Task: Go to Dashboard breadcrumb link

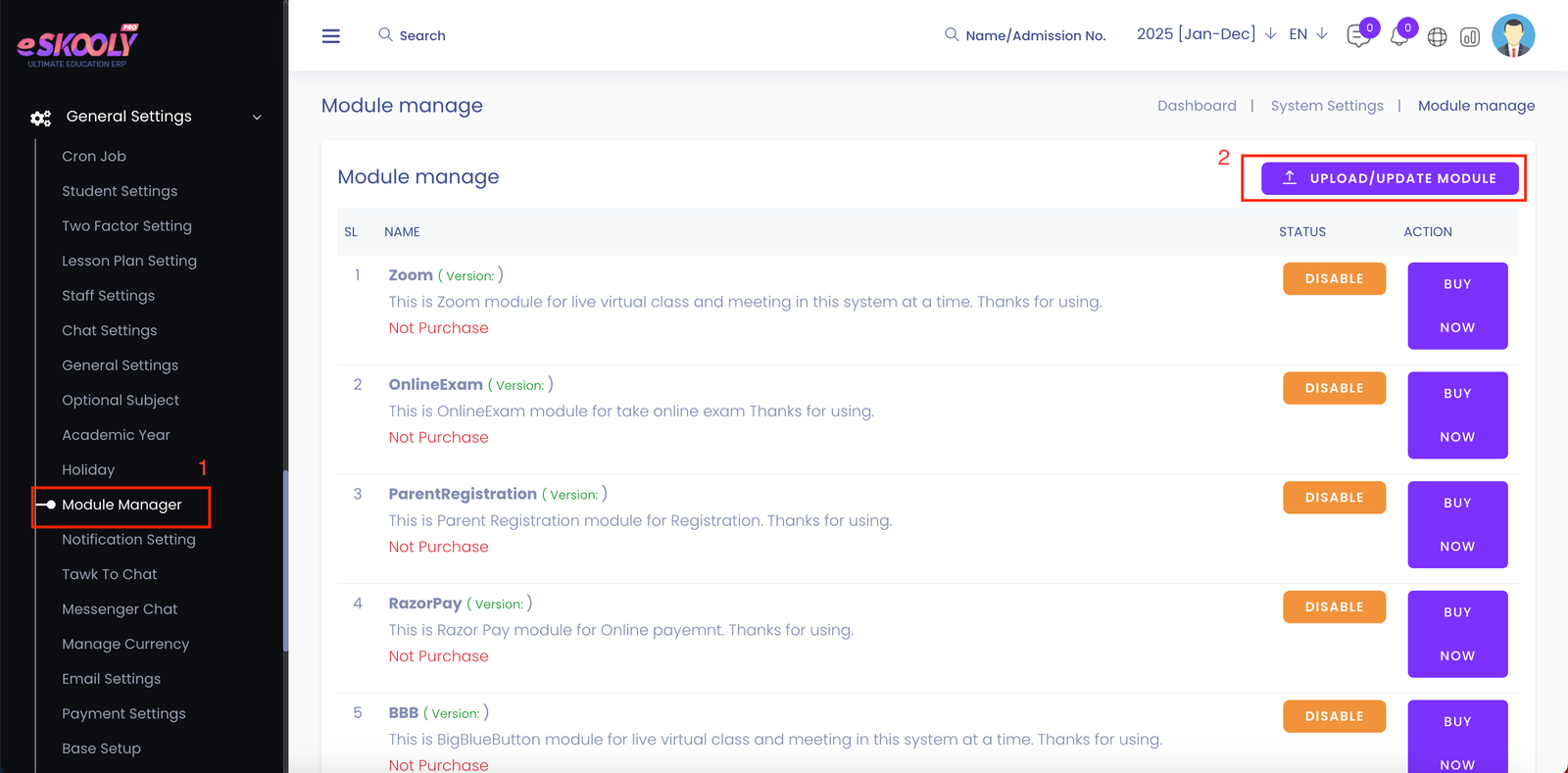Action: click(1197, 106)
